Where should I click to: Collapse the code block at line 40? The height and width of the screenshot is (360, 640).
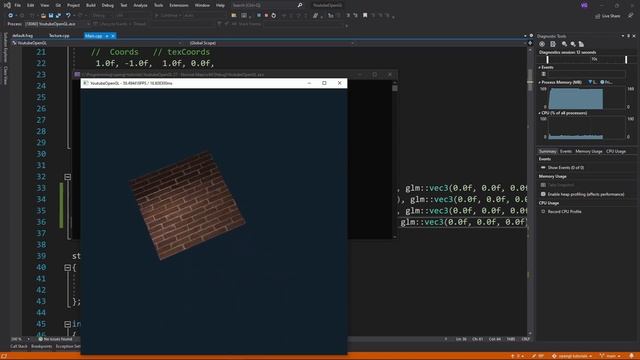[x=68, y=267]
